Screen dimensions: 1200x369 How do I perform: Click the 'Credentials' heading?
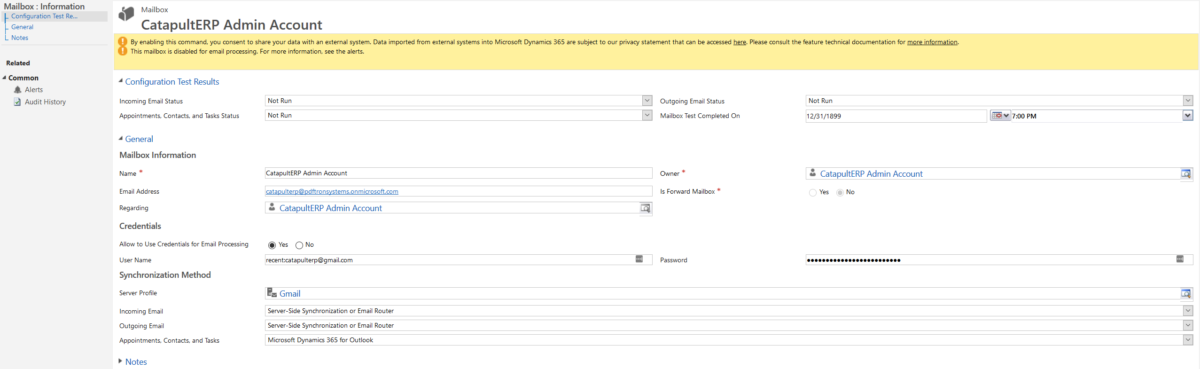[140, 226]
